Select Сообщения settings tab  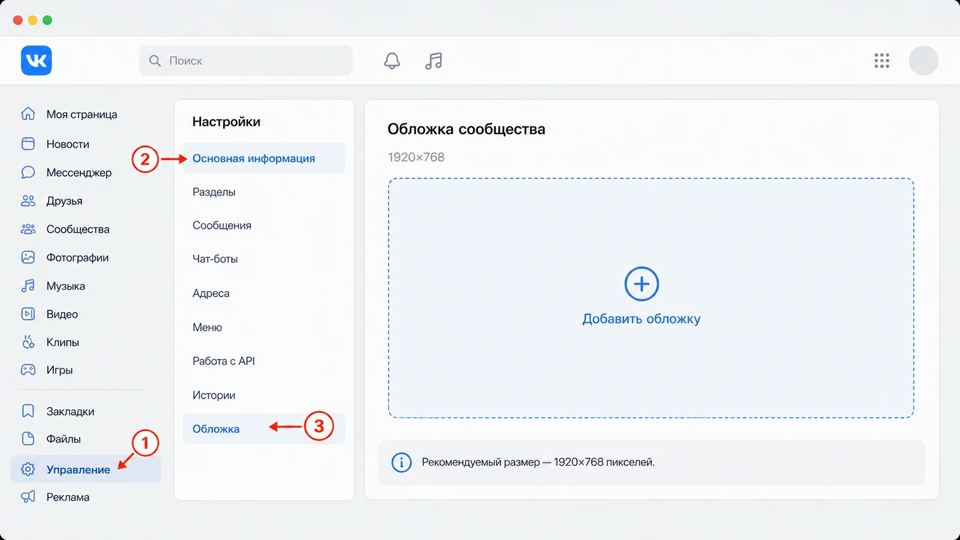coord(222,225)
